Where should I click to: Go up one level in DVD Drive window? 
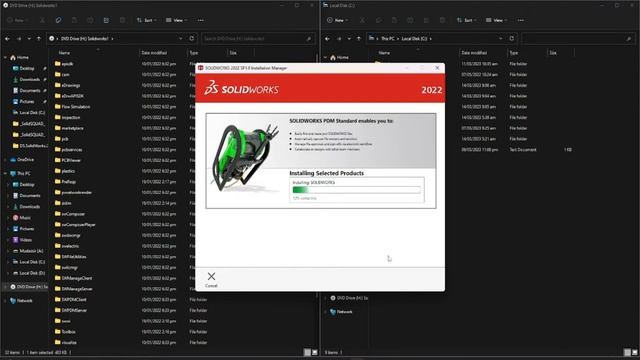coord(39,39)
